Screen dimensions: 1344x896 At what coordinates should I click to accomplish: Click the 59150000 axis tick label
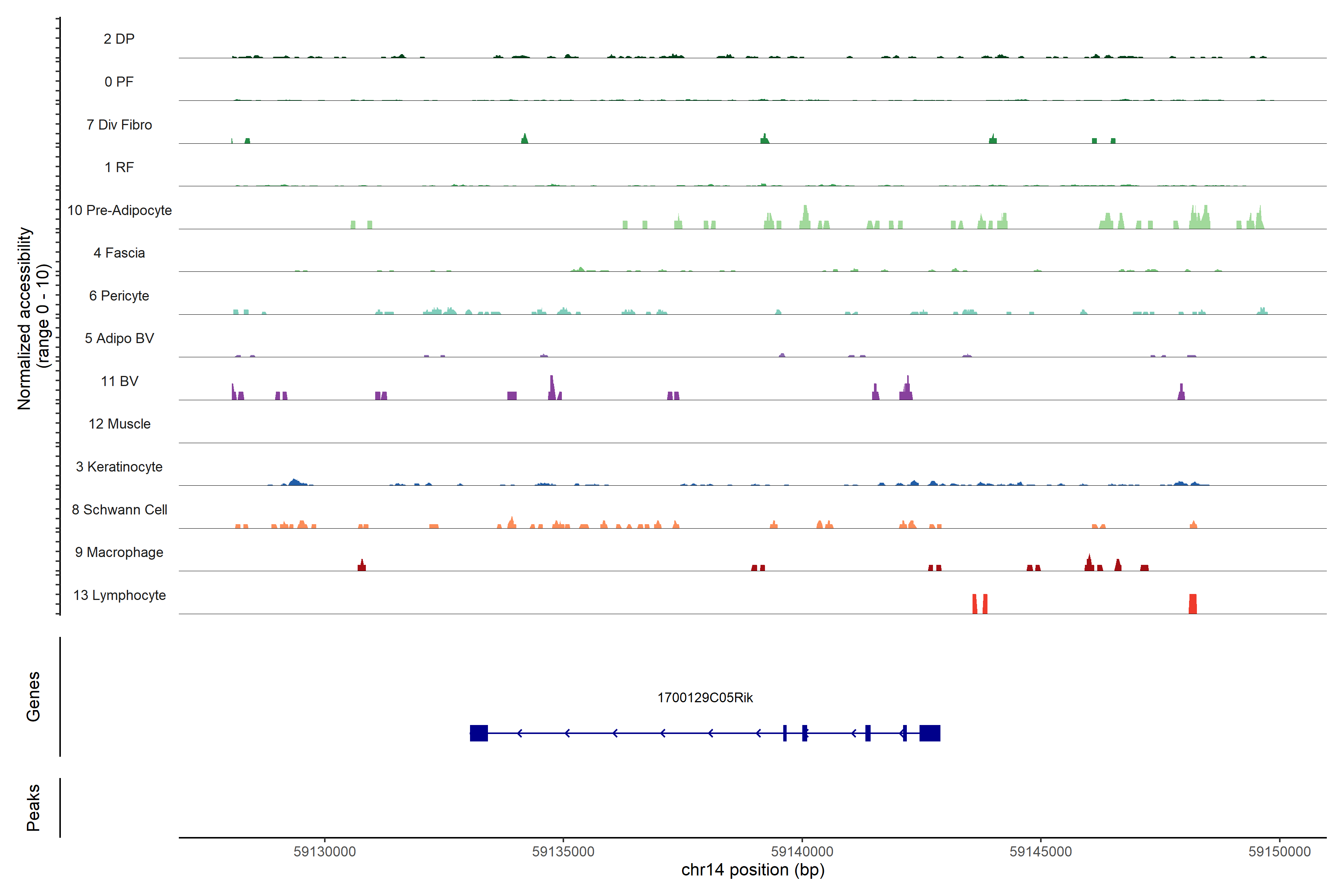1279,852
